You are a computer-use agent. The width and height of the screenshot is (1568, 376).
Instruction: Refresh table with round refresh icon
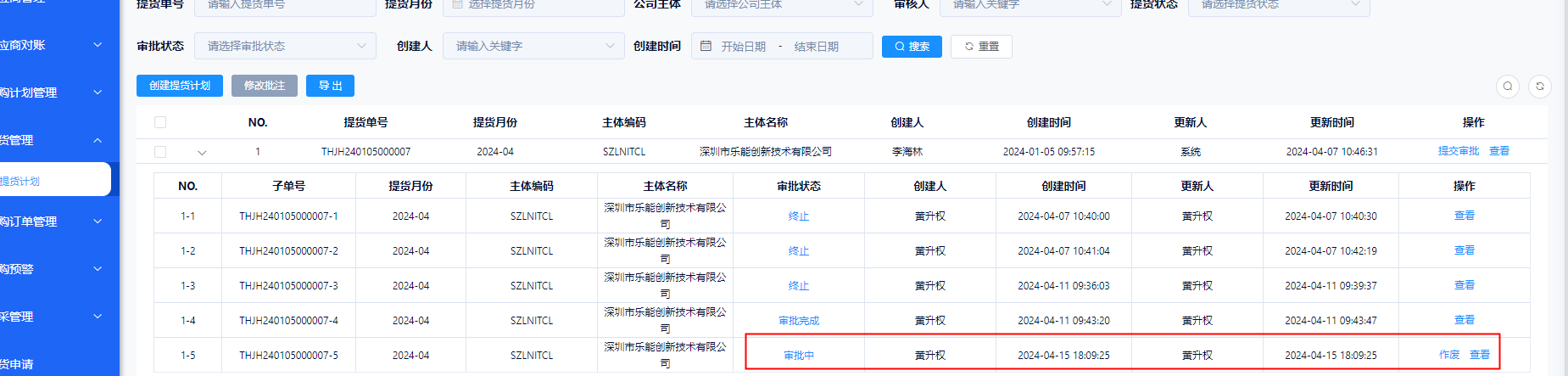coord(1540,86)
